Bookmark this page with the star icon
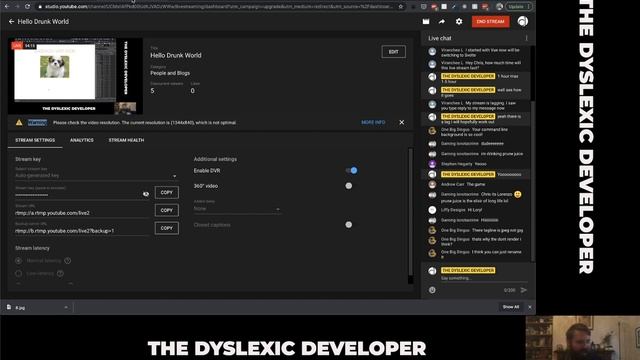Screen dimensions: 640x360 pyautogui.click(x=401, y=7)
